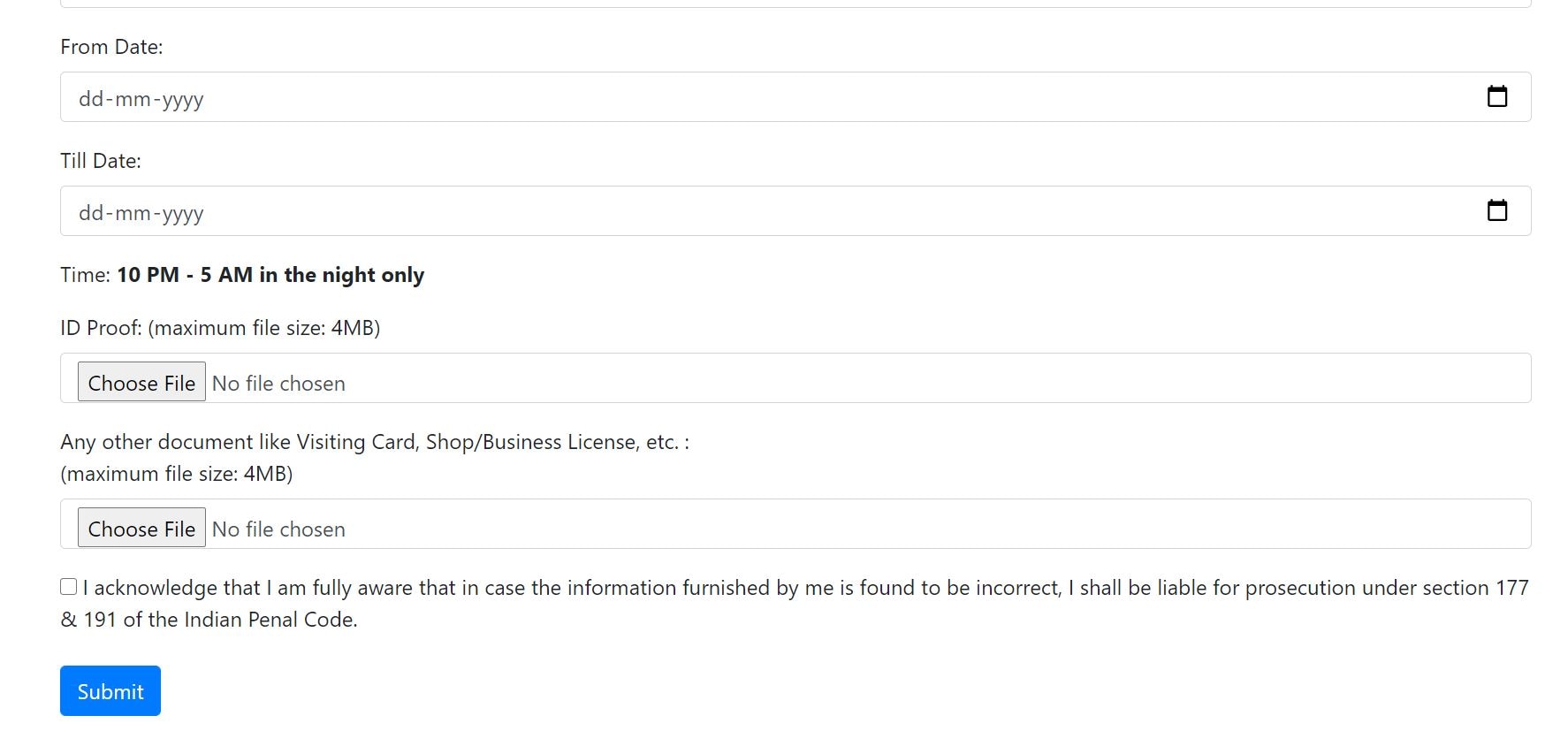Click 'No file chosen' in other document field

(x=278, y=529)
